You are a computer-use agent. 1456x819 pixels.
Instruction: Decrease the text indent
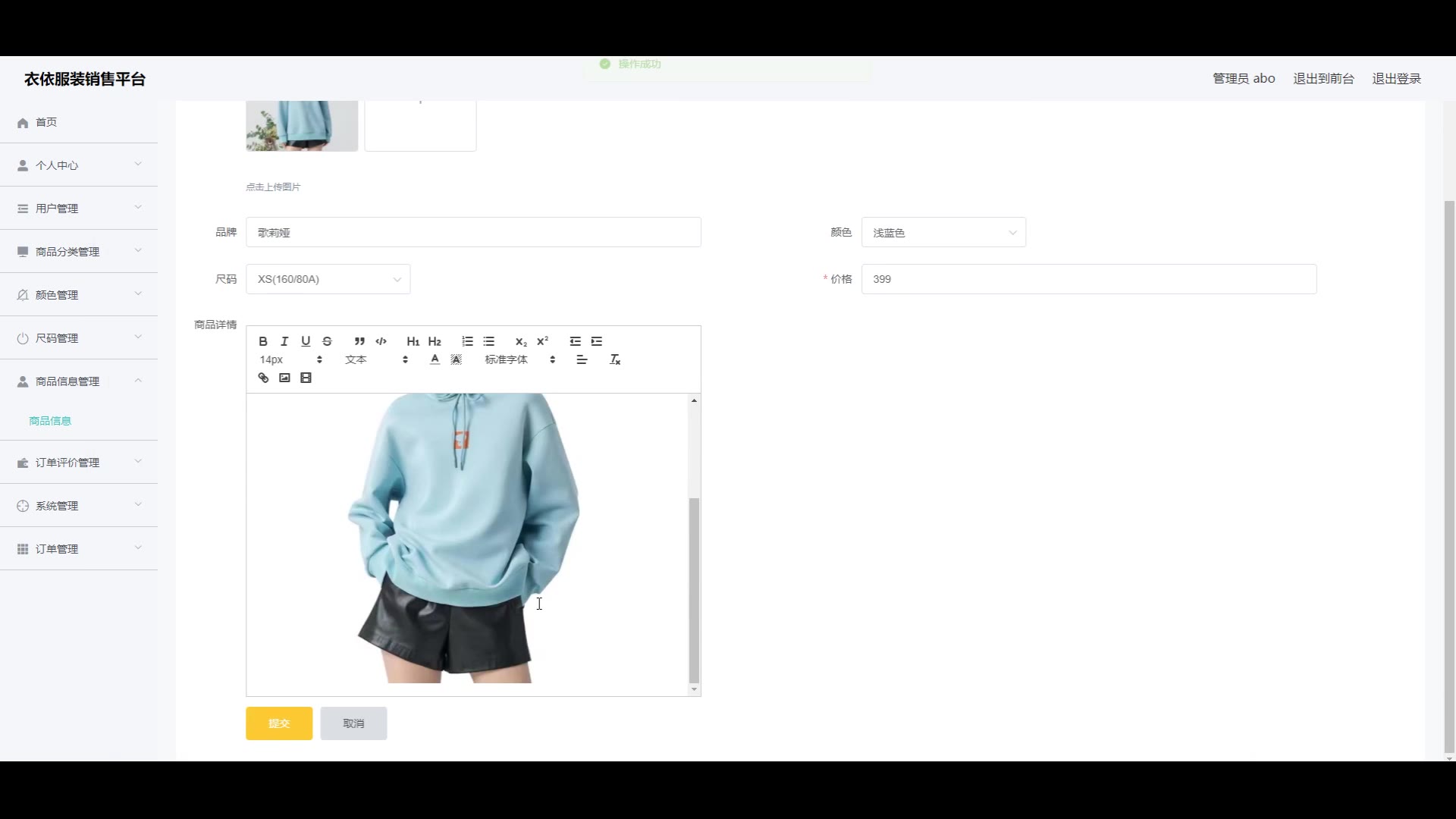click(576, 341)
